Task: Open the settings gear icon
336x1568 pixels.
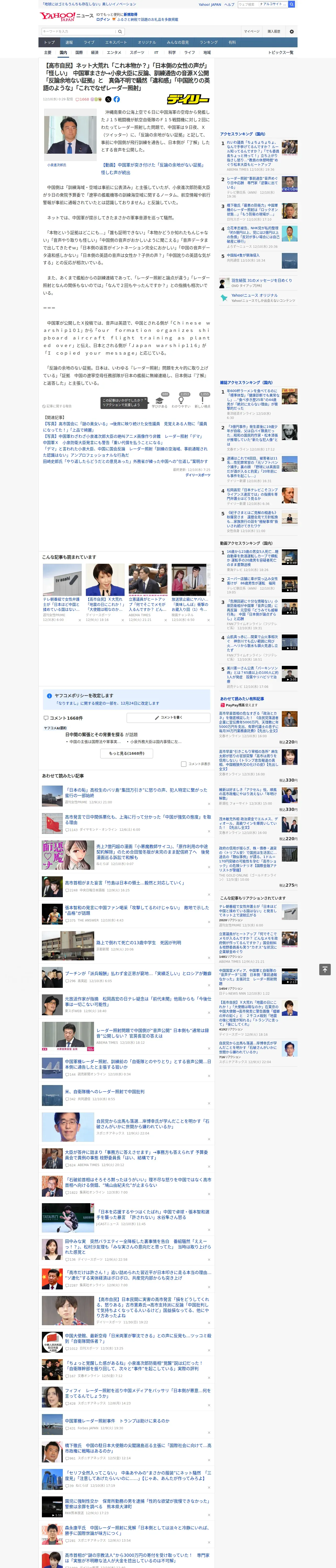Action: [292, 31]
